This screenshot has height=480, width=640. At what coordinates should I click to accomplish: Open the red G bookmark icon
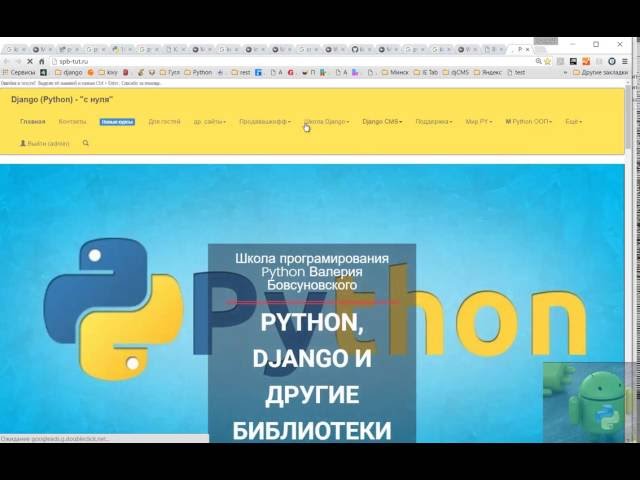(x=291, y=72)
